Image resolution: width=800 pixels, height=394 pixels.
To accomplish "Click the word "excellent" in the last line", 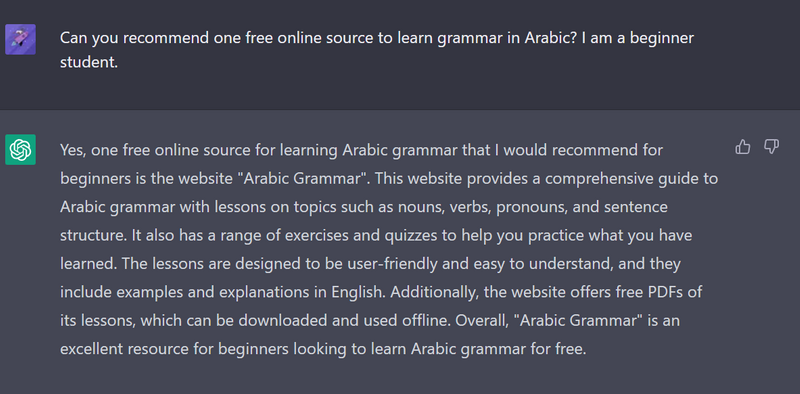I will click(91, 350).
